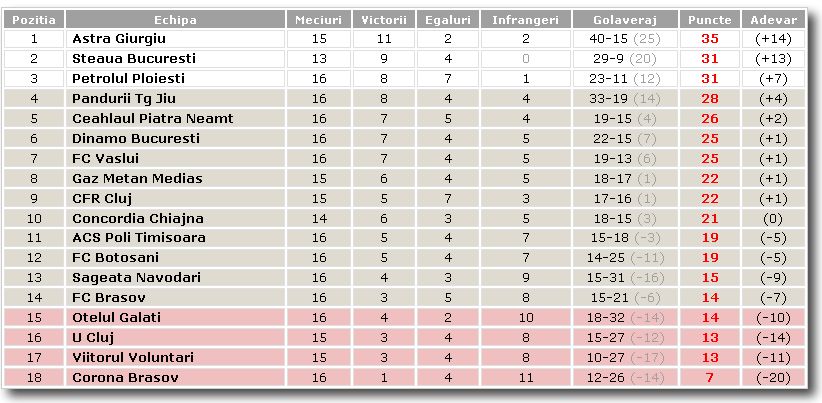Click the Victorii column header

click(384, 20)
